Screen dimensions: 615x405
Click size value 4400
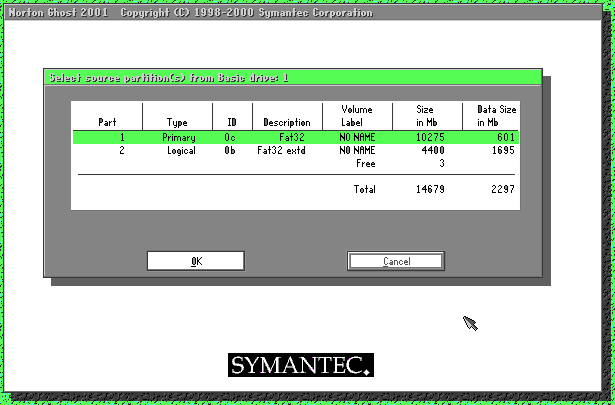(433, 151)
